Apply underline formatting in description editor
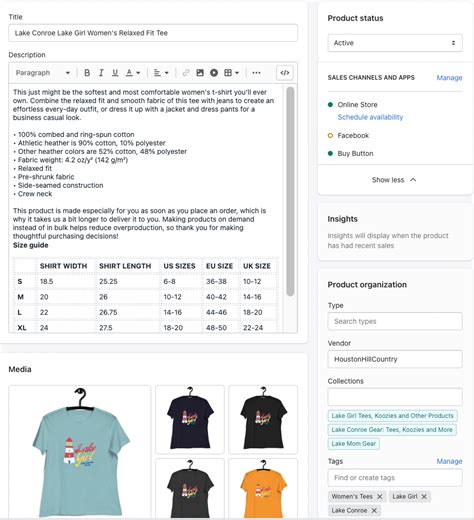Screen dimensions: 474x520 point(115,73)
